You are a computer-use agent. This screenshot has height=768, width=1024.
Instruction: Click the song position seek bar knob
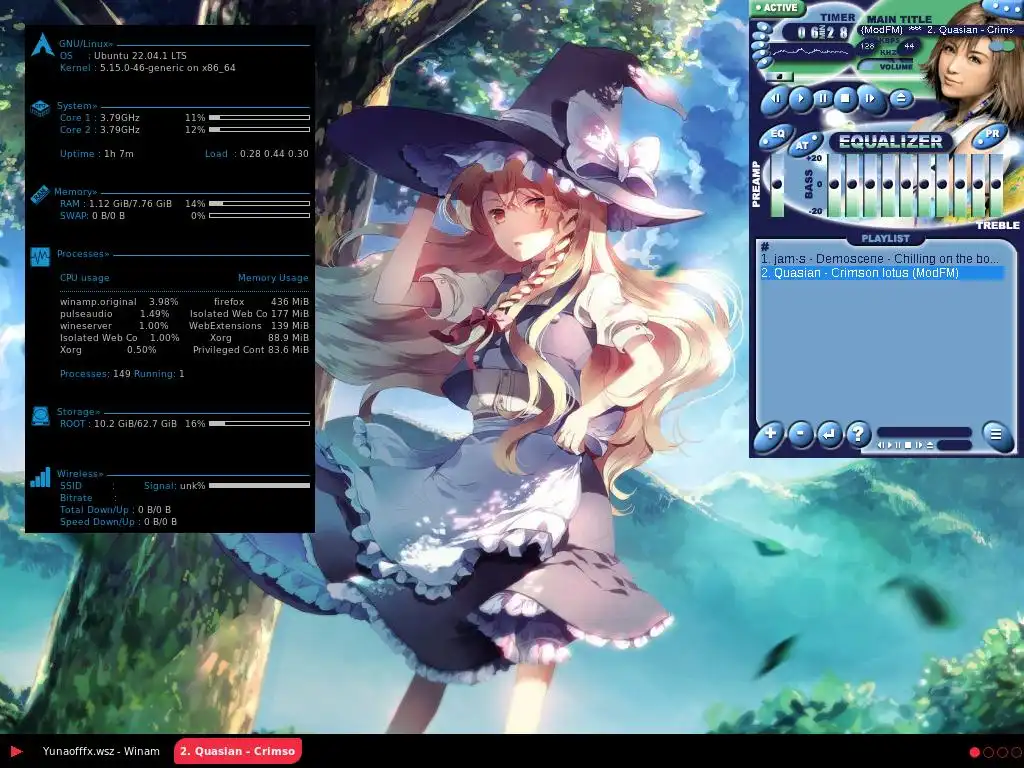pyautogui.click(x=780, y=76)
